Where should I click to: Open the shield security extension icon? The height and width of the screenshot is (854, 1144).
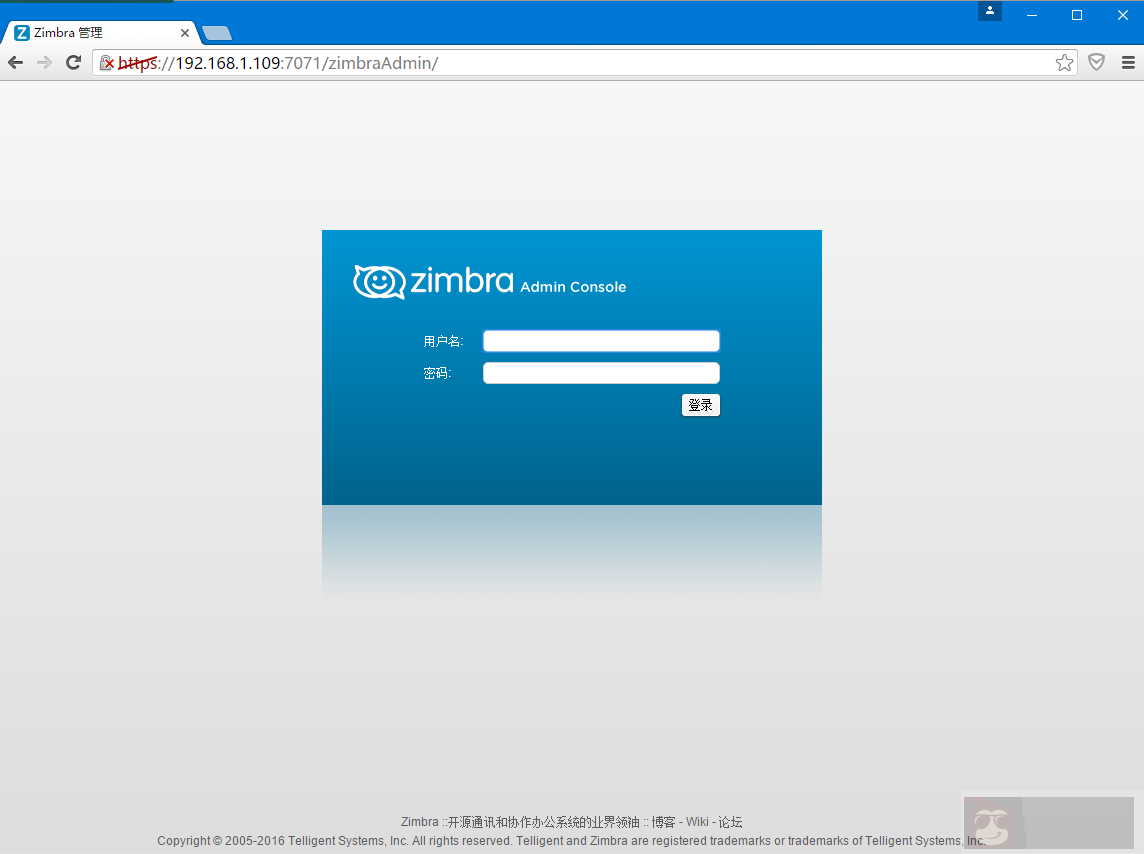pyautogui.click(x=1095, y=62)
